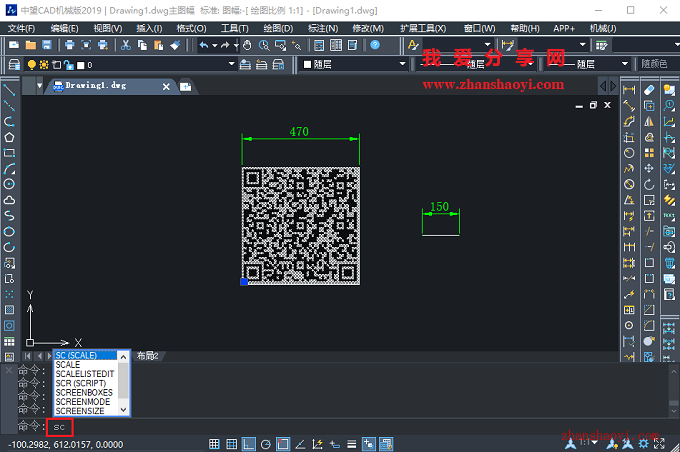
Task: Expand the text style dropdown
Action: pyautogui.click(x=487, y=45)
